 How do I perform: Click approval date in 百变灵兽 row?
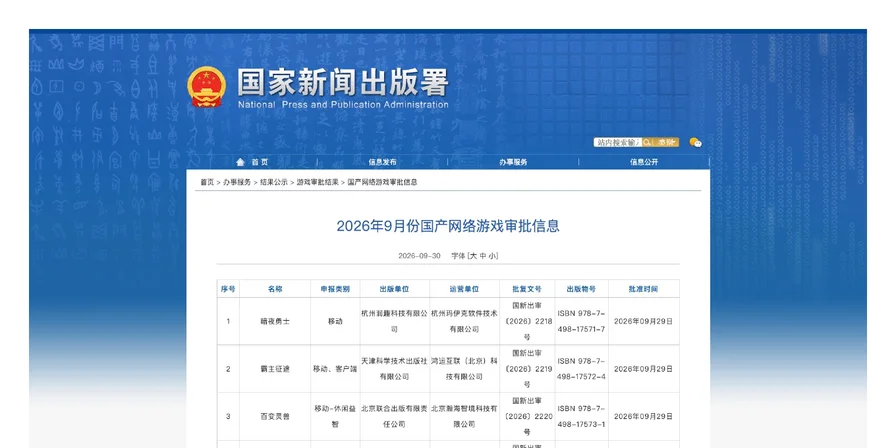(x=643, y=417)
